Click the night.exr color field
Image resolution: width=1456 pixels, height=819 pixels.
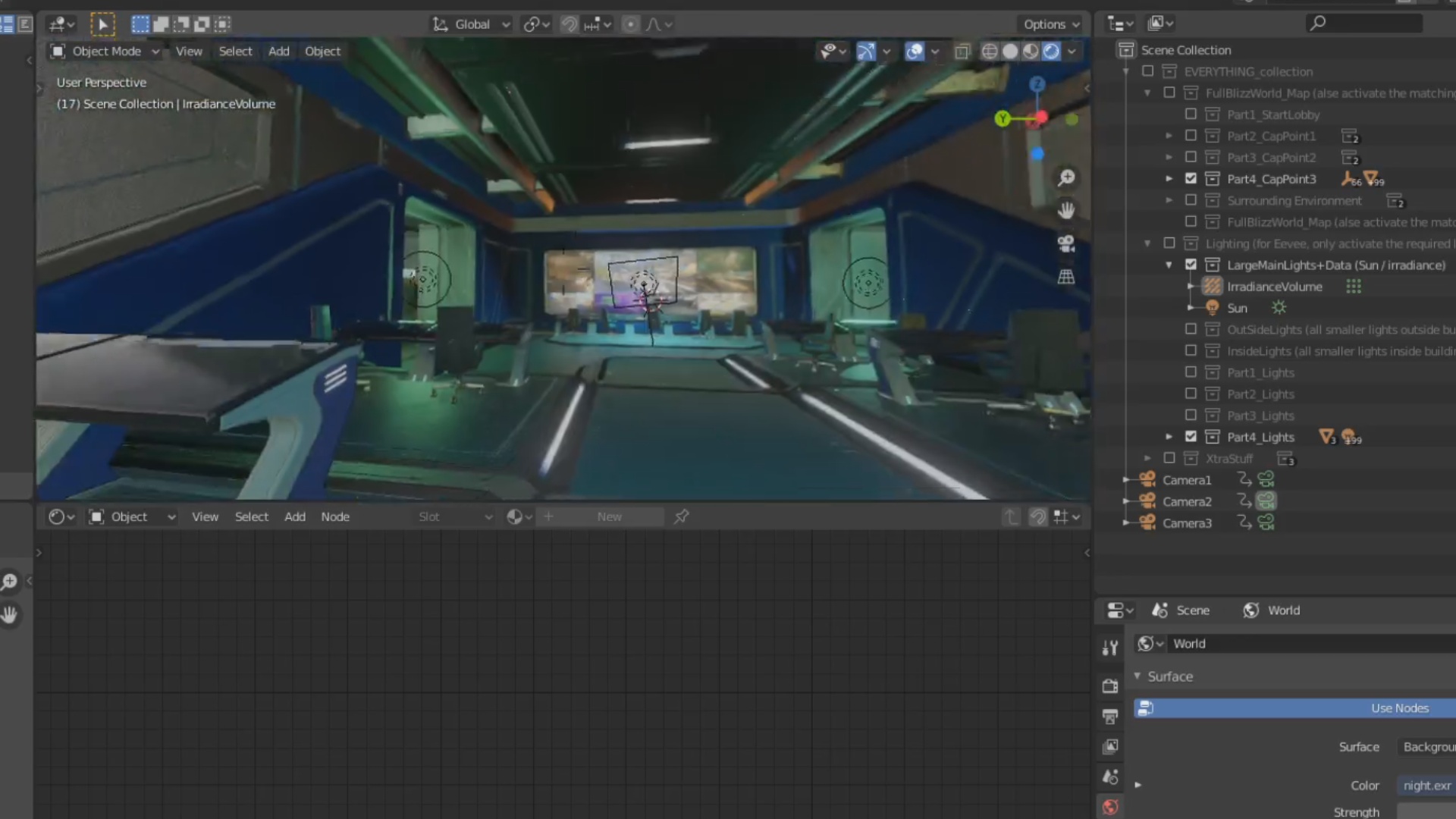coord(1426,786)
